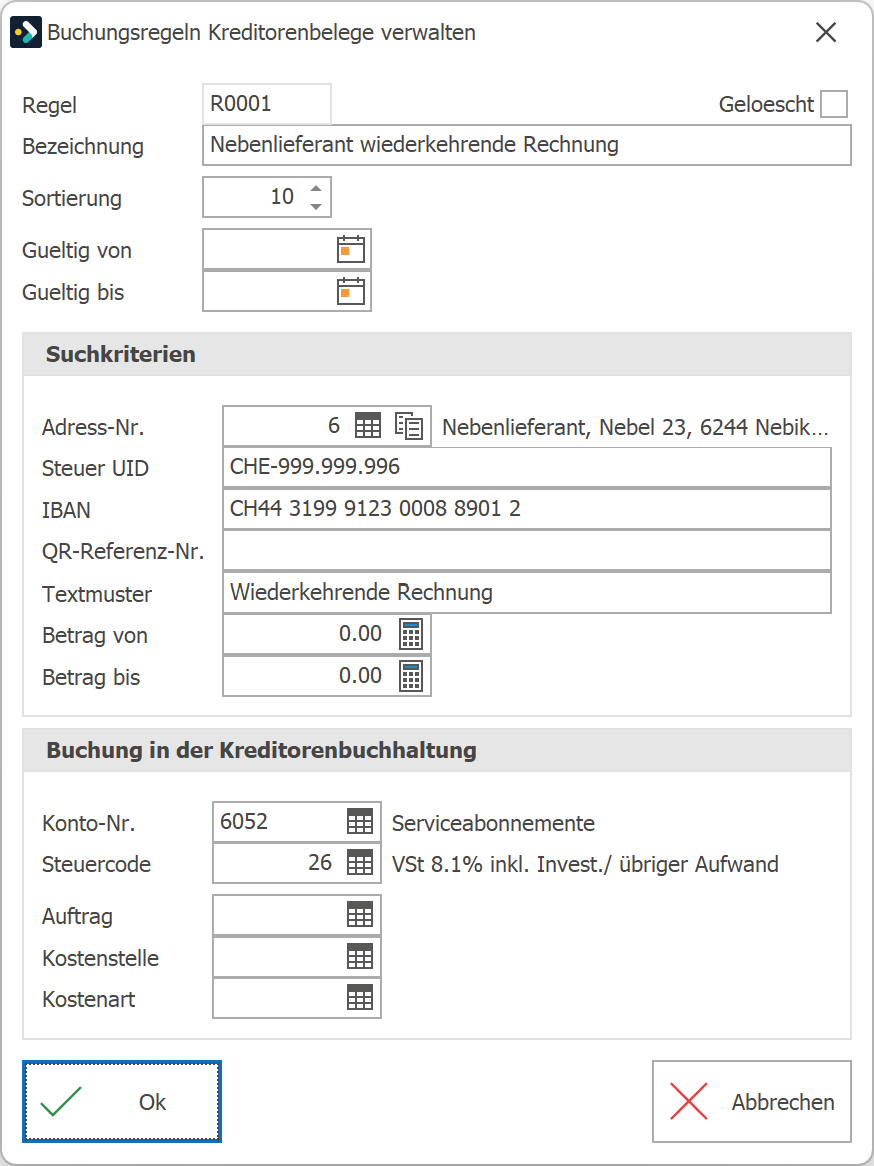Screen dimensions: 874x1166
Task: Open calculator for Betrag von
Action: [411, 634]
